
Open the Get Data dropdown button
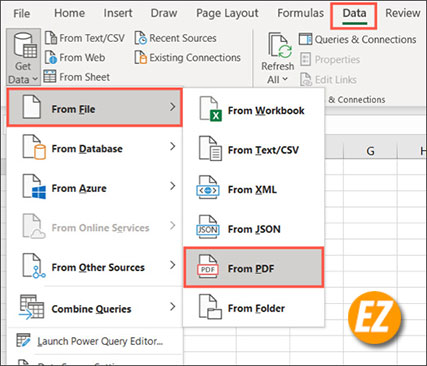coord(23,57)
